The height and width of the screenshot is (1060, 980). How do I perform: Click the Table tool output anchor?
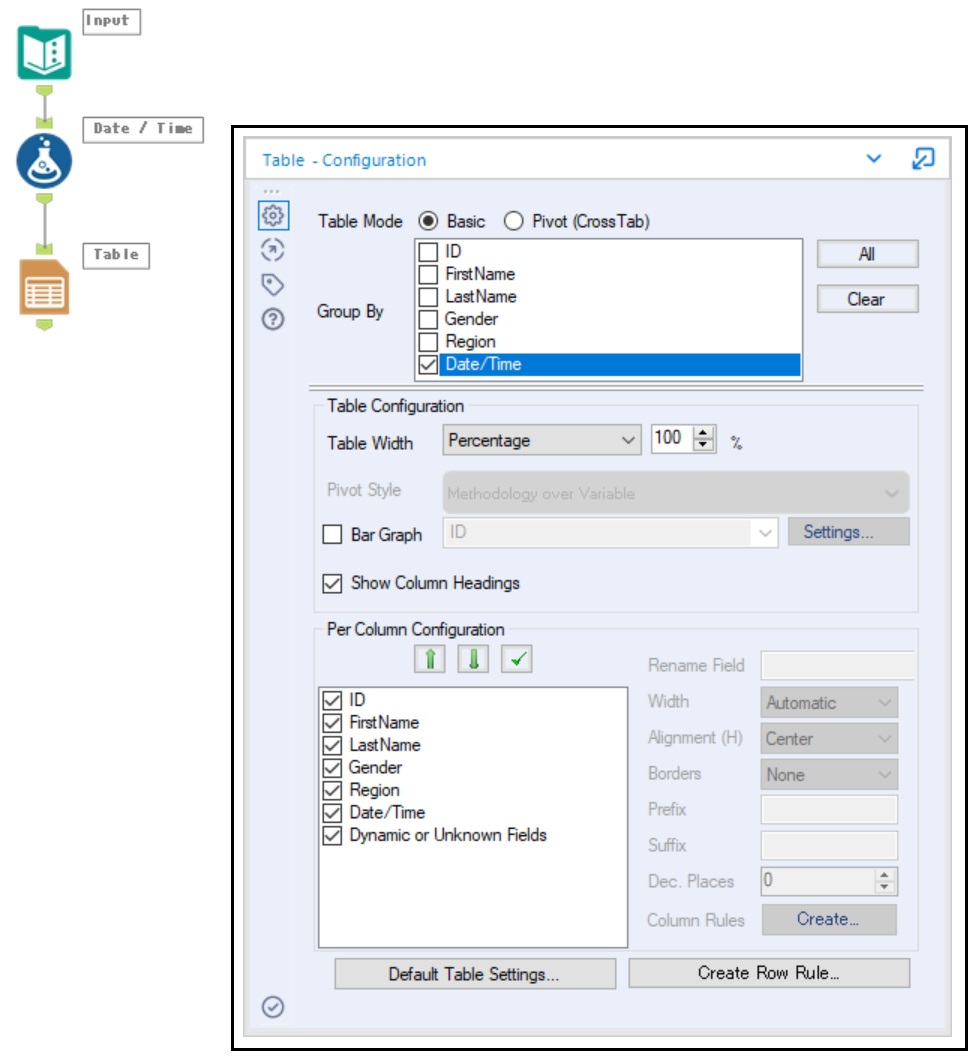click(44, 325)
